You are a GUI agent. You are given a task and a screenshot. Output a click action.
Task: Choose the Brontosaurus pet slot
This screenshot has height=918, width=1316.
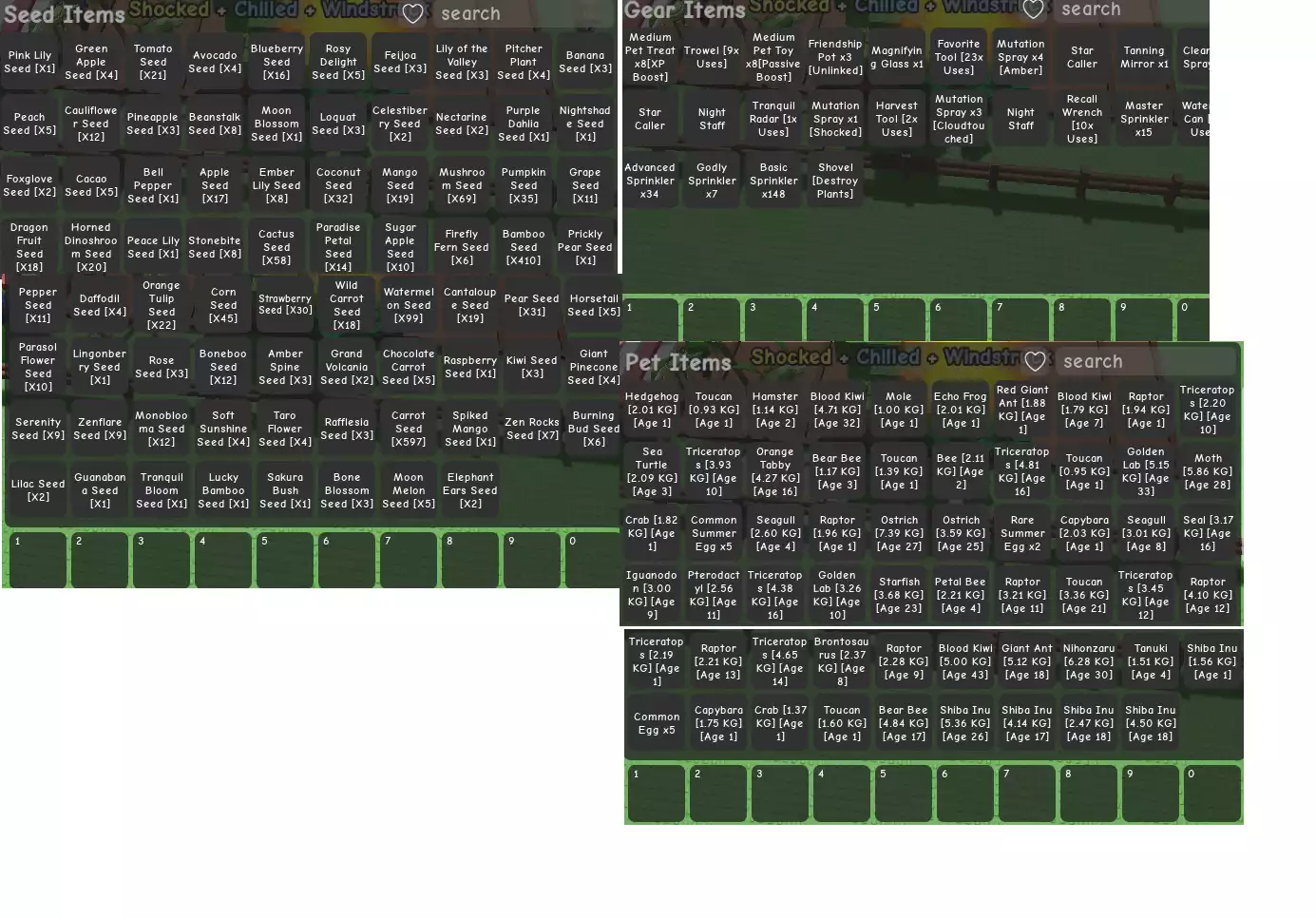coord(842,661)
